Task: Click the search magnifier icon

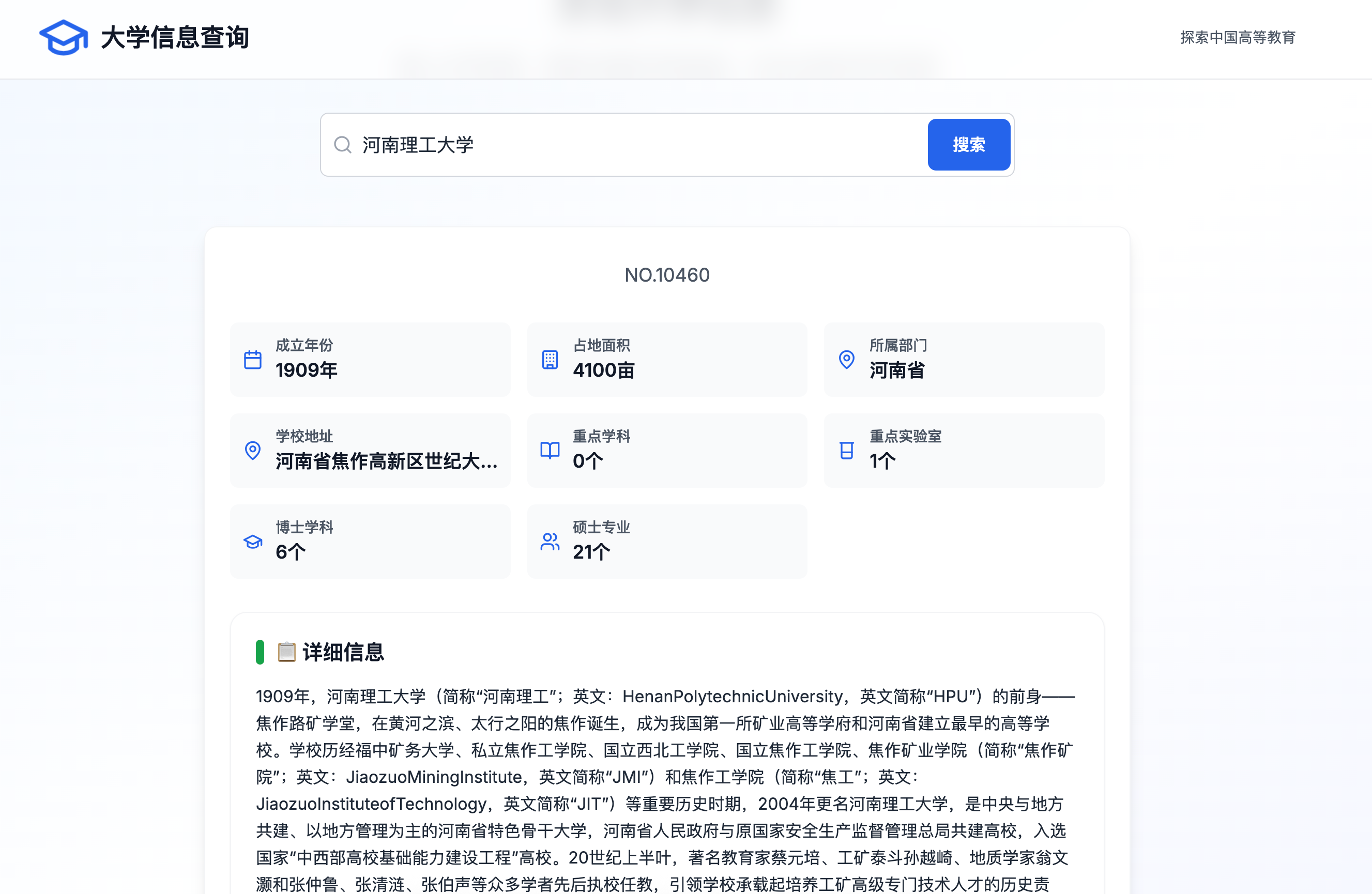Action: pos(342,145)
